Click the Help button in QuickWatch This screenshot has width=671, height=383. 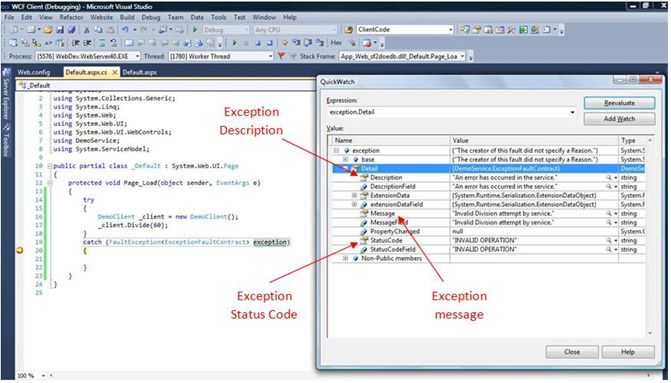pyautogui.click(x=628, y=352)
